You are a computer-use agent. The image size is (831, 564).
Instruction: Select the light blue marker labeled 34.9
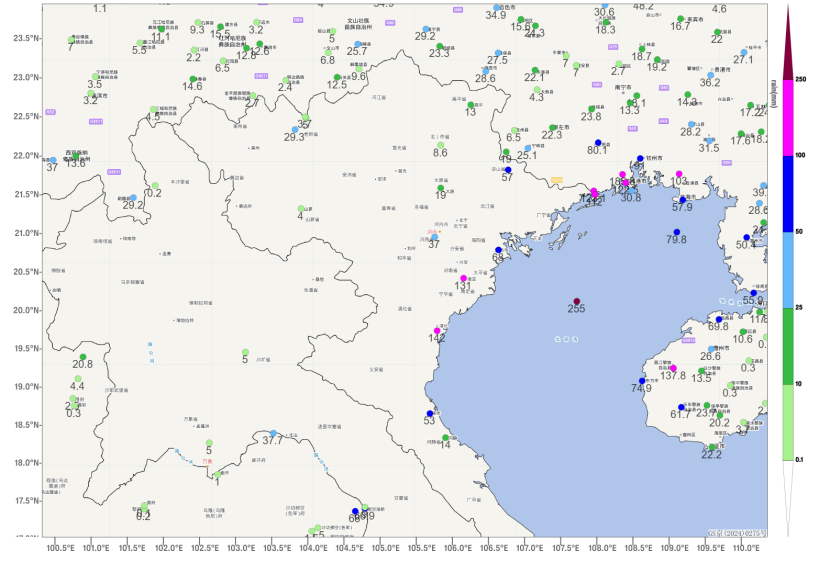click(497, 8)
